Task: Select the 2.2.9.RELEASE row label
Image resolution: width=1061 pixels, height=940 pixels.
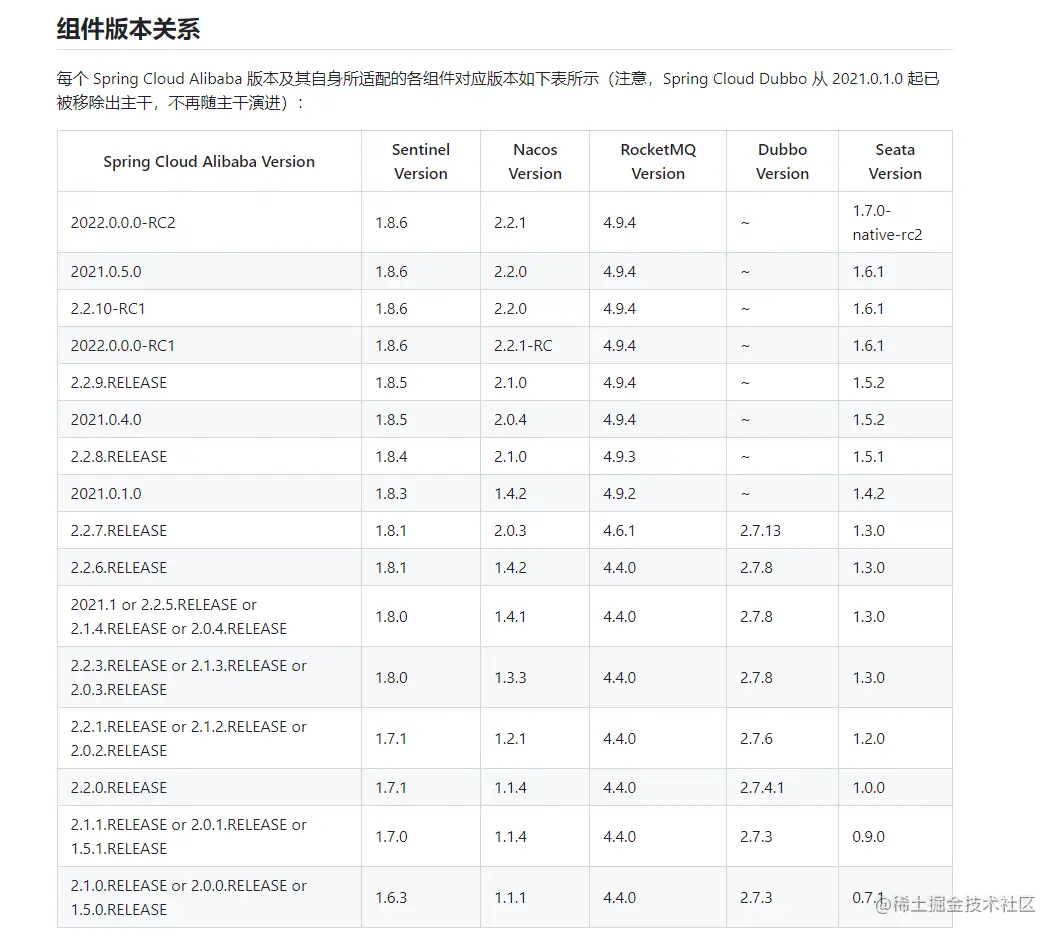Action: [118, 382]
